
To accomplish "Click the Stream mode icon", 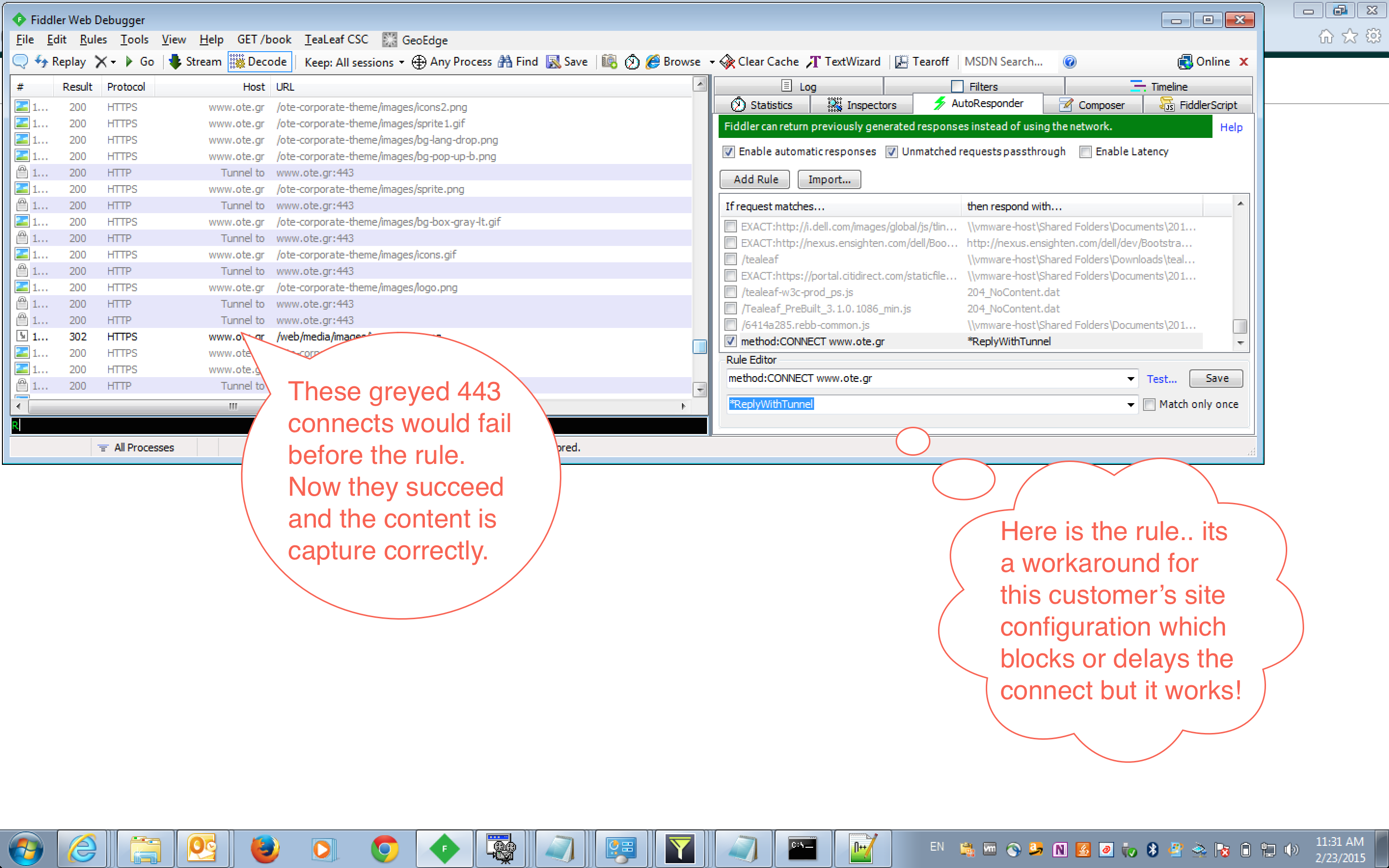I will (x=175, y=61).
